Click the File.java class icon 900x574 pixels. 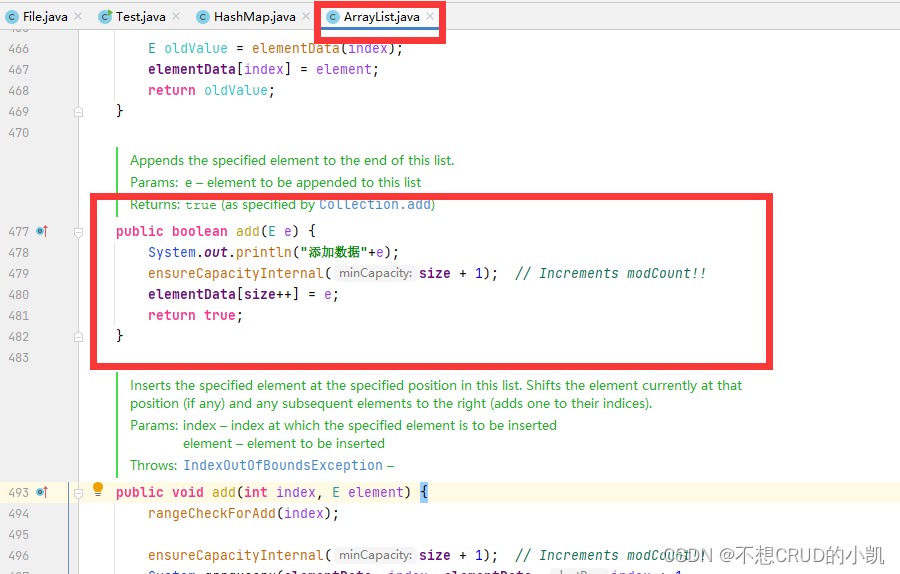coord(11,17)
